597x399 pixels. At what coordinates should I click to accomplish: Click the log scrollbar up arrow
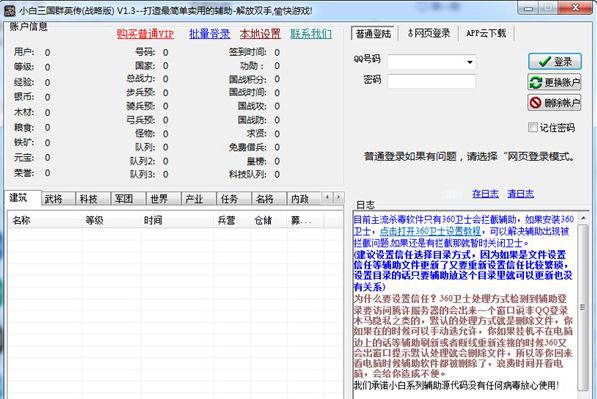pos(583,219)
